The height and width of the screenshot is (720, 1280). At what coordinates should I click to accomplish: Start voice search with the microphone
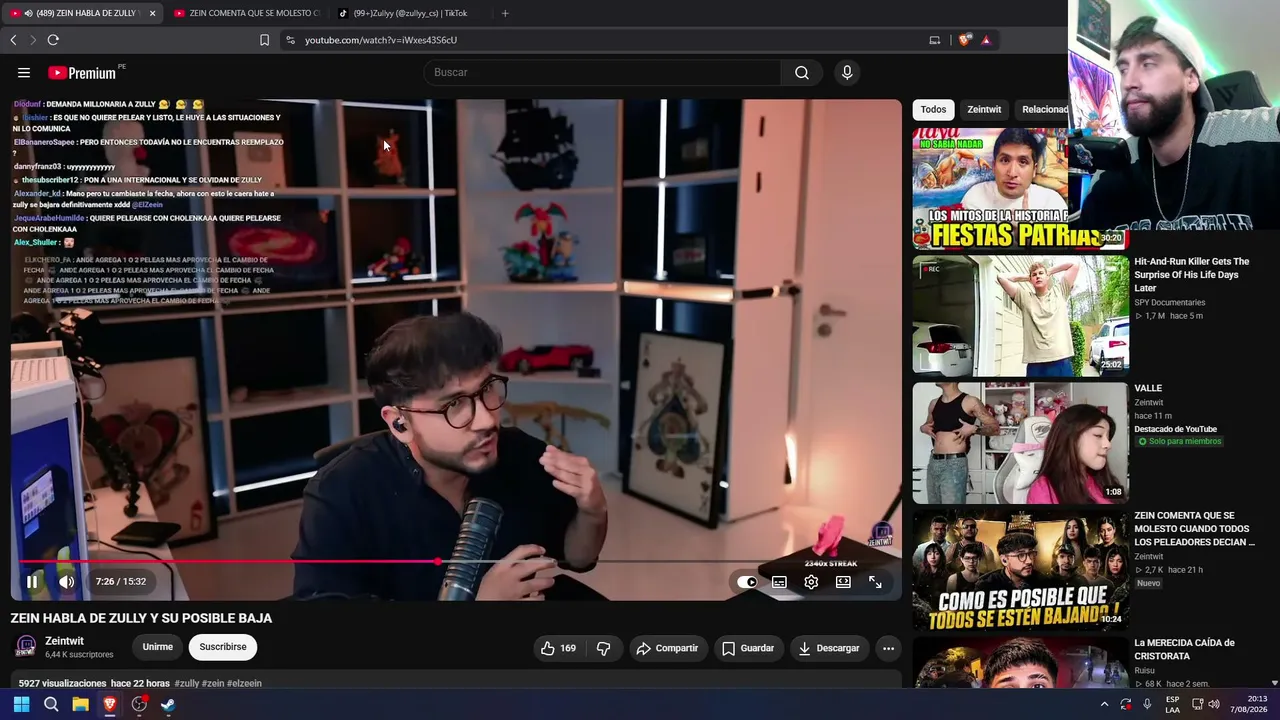pyautogui.click(x=847, y=72)
